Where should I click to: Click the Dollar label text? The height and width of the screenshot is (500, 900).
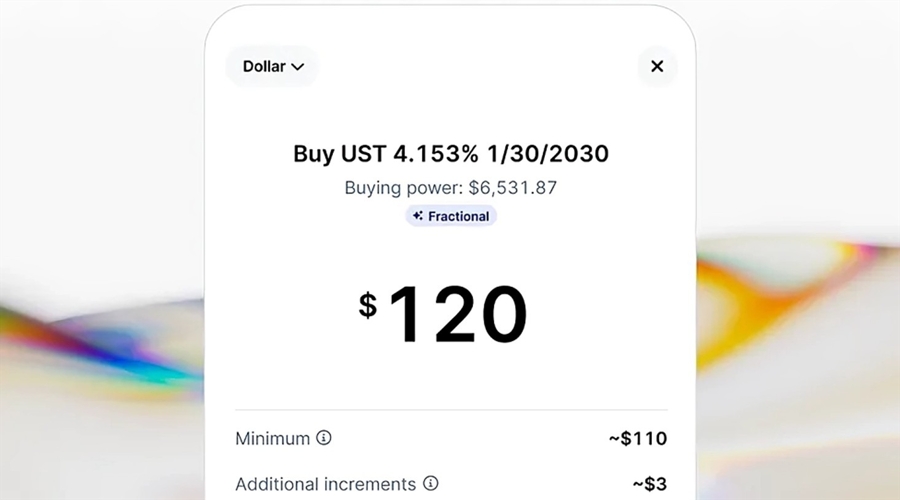[x=264, y=67]
